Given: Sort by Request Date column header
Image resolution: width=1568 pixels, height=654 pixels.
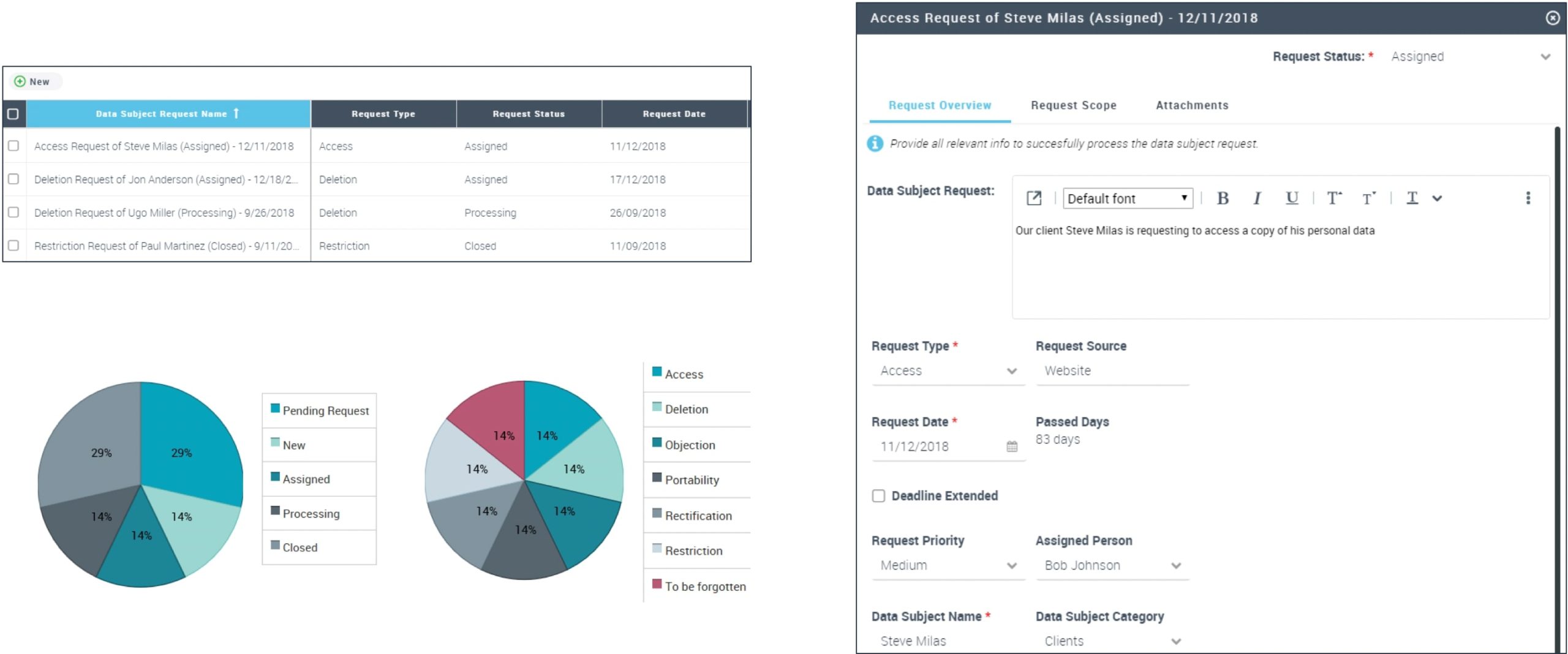Looking at the screenshot, I should [674, 114].
